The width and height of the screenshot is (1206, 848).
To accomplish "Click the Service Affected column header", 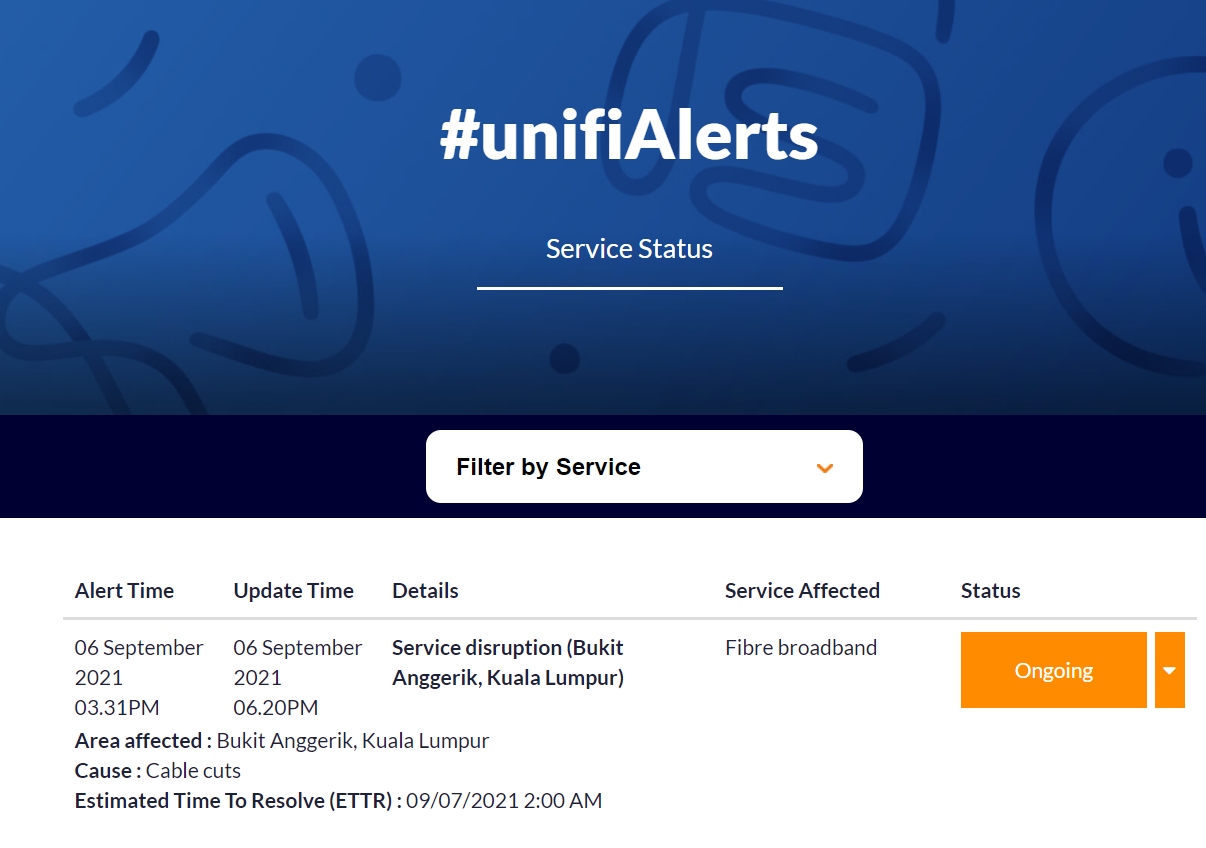I will [x=802, y=590].
